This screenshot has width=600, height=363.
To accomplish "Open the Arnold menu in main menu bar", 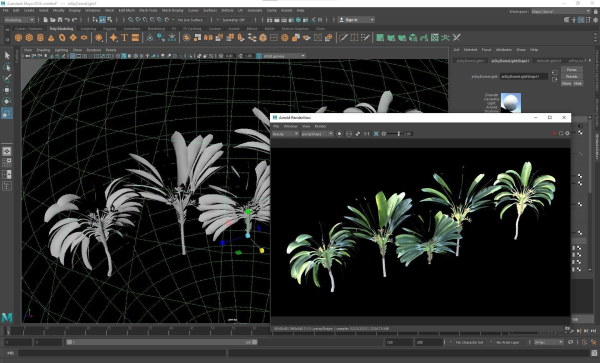I will pos(287,10).
